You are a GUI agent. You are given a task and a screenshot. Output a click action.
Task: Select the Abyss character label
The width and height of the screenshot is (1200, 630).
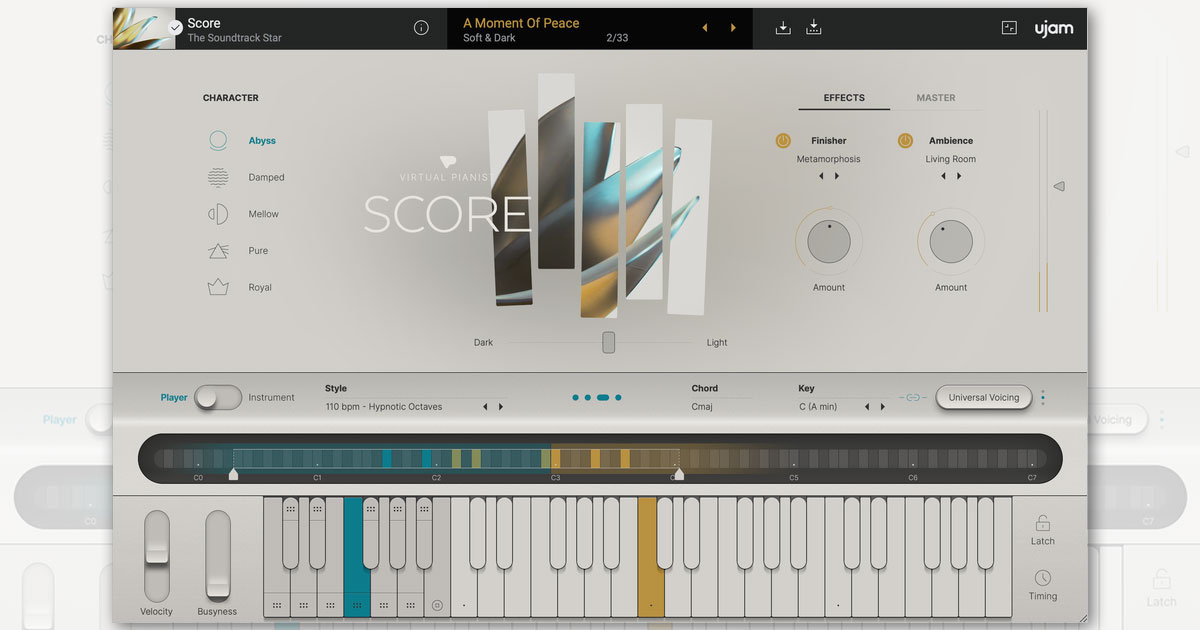262,141
